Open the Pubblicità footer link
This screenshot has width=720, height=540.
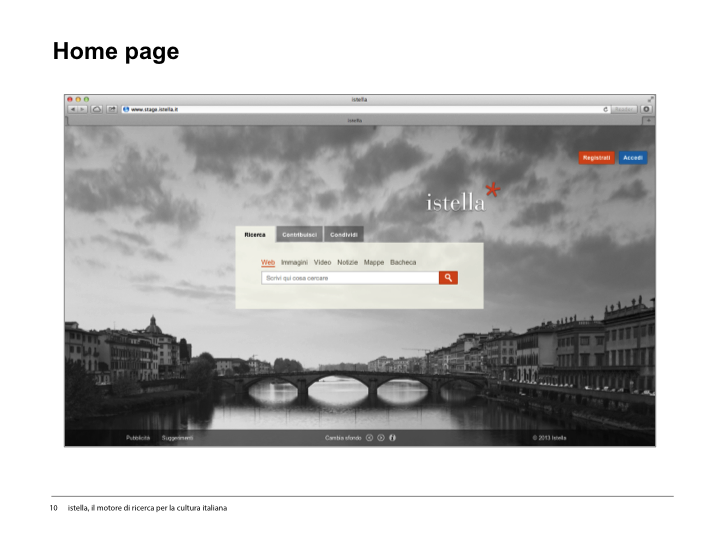138,438
